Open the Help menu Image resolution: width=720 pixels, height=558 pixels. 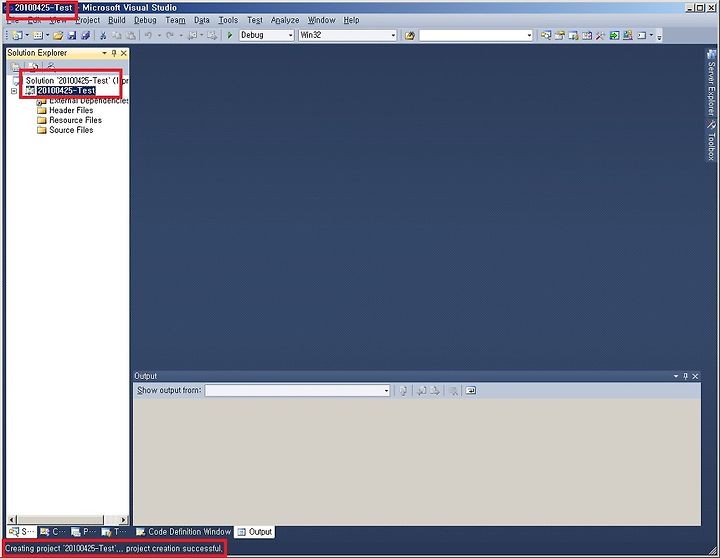click(x=351, y=20)
